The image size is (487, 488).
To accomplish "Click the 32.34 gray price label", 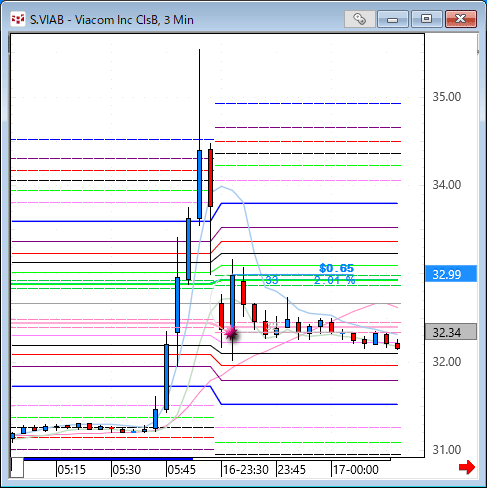I will (x=451, y=332).
